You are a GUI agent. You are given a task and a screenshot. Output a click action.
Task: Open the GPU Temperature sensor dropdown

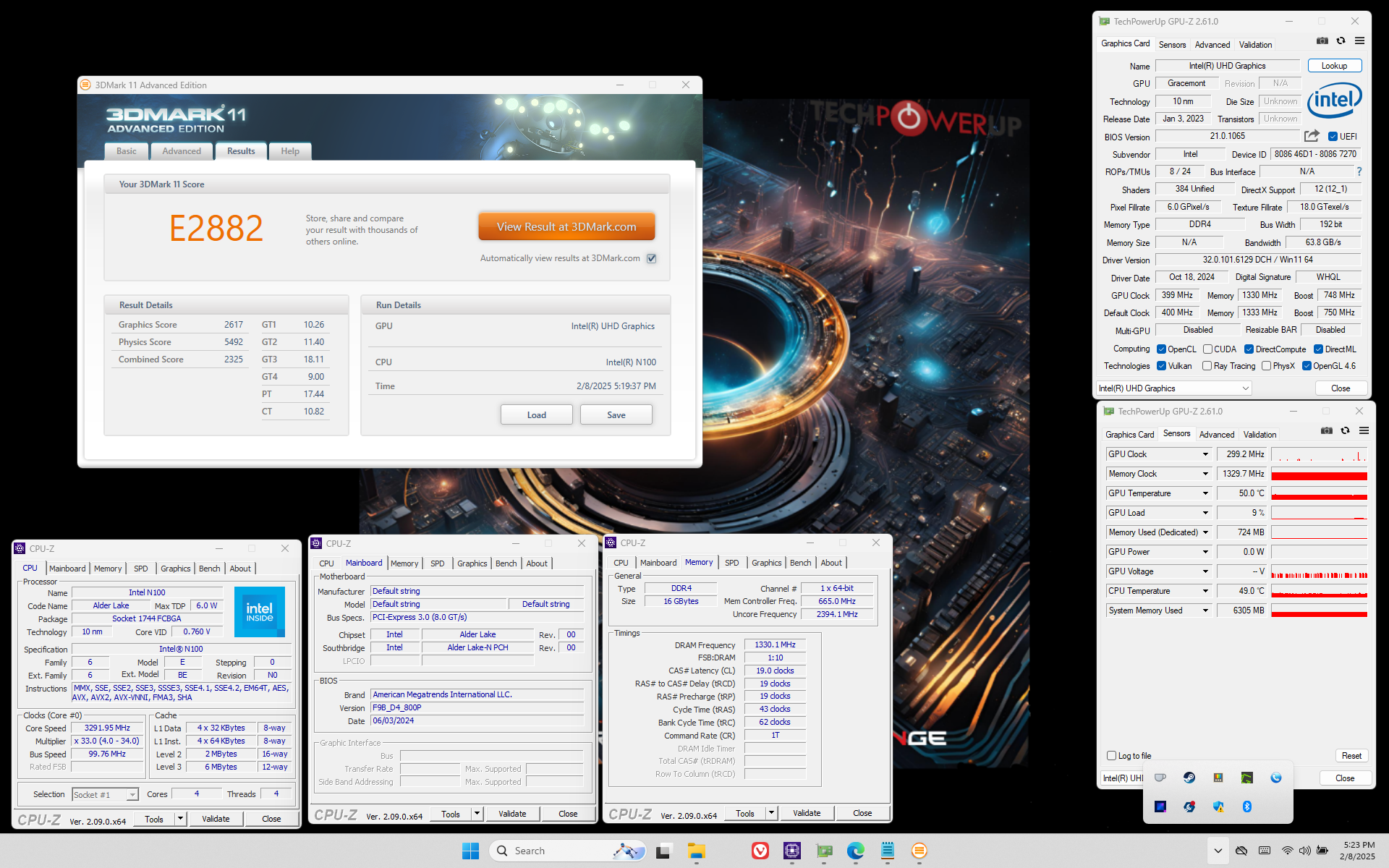(1205, 493)
